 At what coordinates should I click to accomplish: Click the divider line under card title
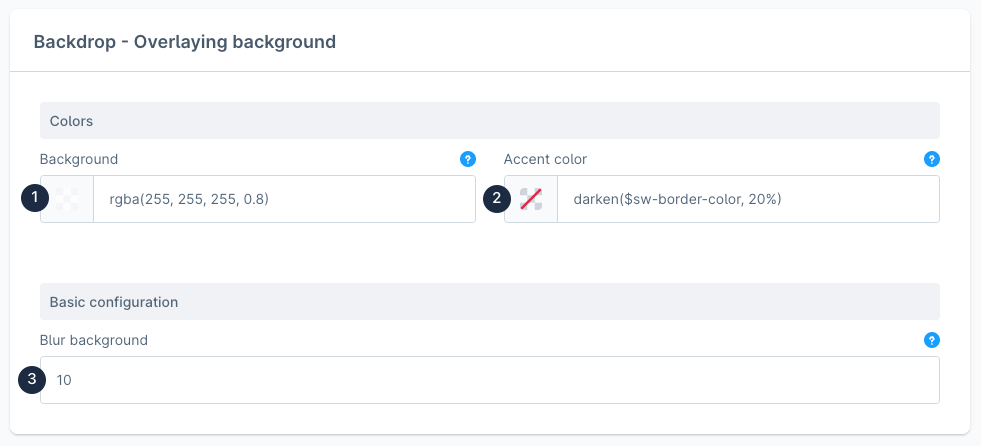pyautogui.click(x=490, y=72)
